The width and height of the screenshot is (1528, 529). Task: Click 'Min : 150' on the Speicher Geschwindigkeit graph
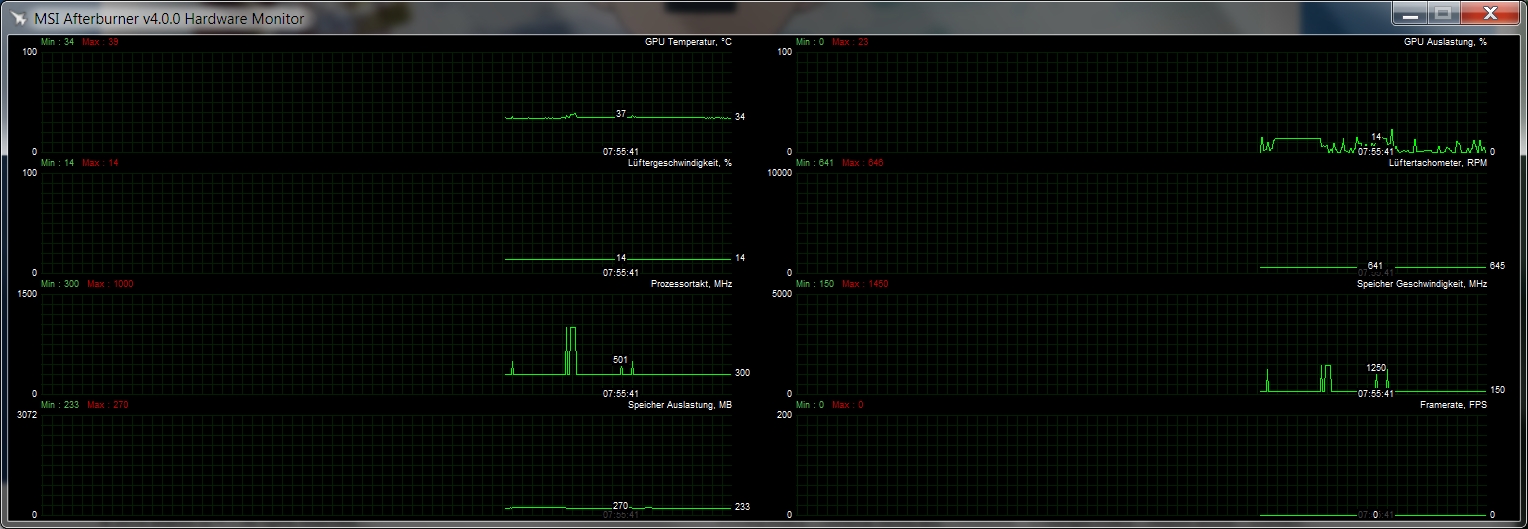(815, 284)
